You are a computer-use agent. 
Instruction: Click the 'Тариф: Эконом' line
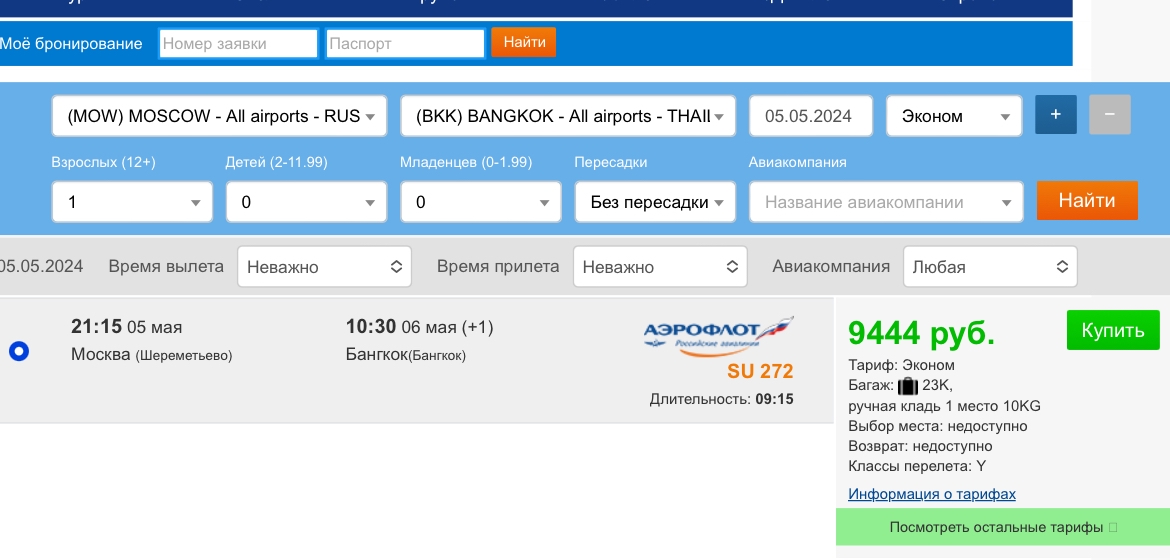[x=901, y=365]
